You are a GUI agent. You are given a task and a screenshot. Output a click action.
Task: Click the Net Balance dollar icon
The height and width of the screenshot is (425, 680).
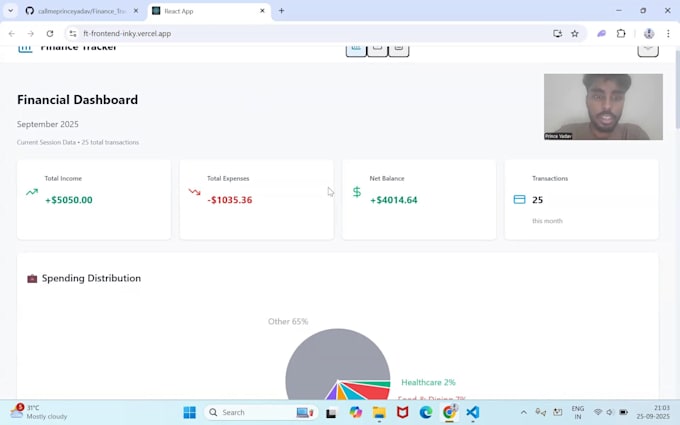click(356, 192)
